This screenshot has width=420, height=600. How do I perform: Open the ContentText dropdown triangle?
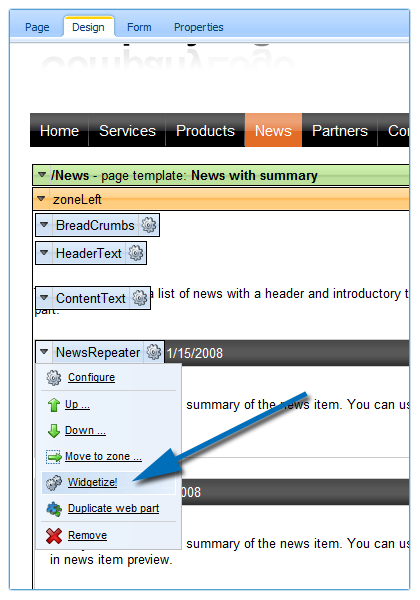coord(44,297)
